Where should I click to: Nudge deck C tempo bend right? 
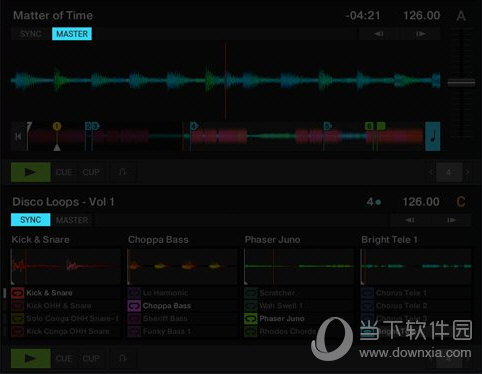click(451, 220)
